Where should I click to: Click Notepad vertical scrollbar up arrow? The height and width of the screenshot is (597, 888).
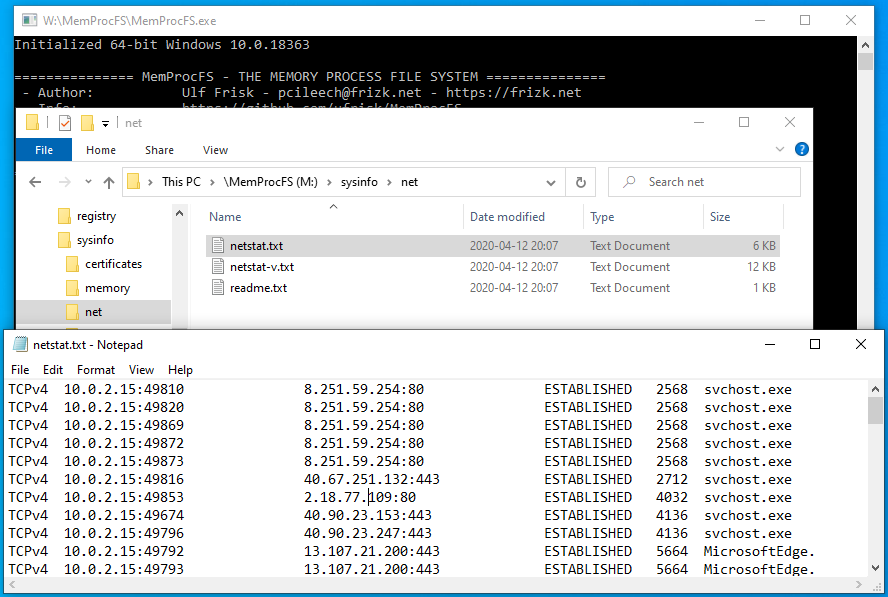pos(876,389)
